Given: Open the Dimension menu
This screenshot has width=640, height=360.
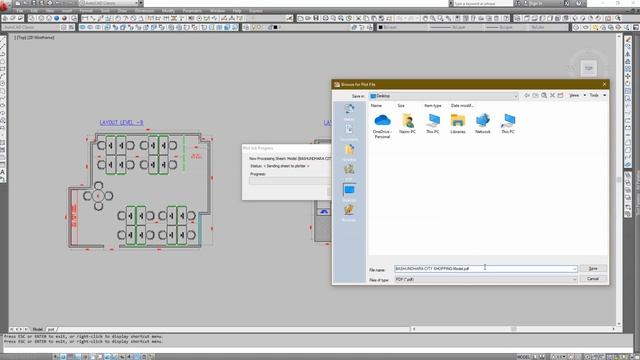Looking at the screenshot, I should [144, 11].
